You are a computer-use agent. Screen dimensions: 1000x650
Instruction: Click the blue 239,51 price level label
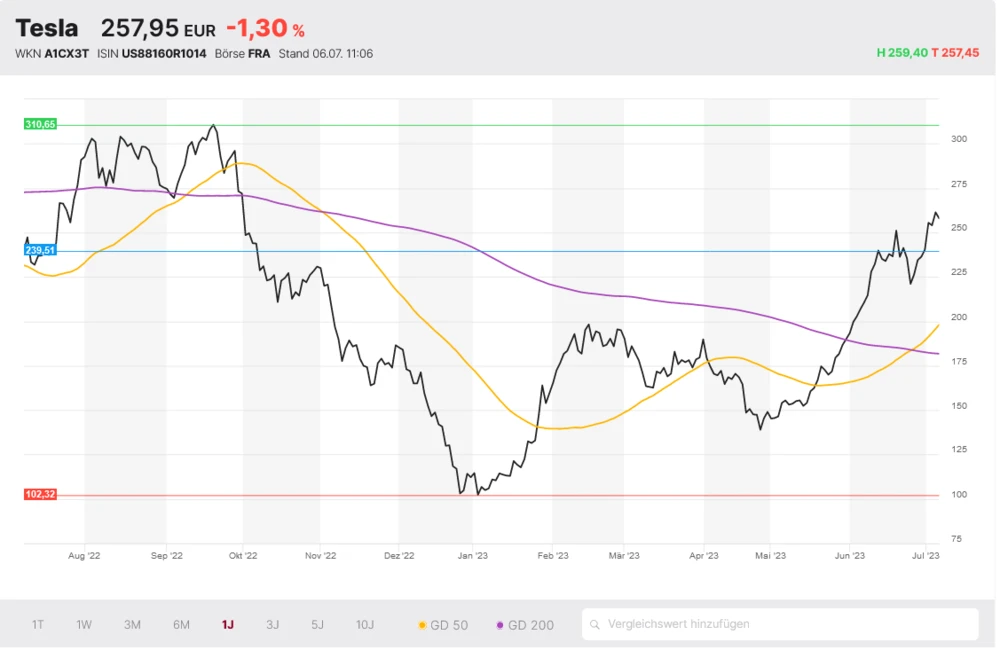(38, 250)
